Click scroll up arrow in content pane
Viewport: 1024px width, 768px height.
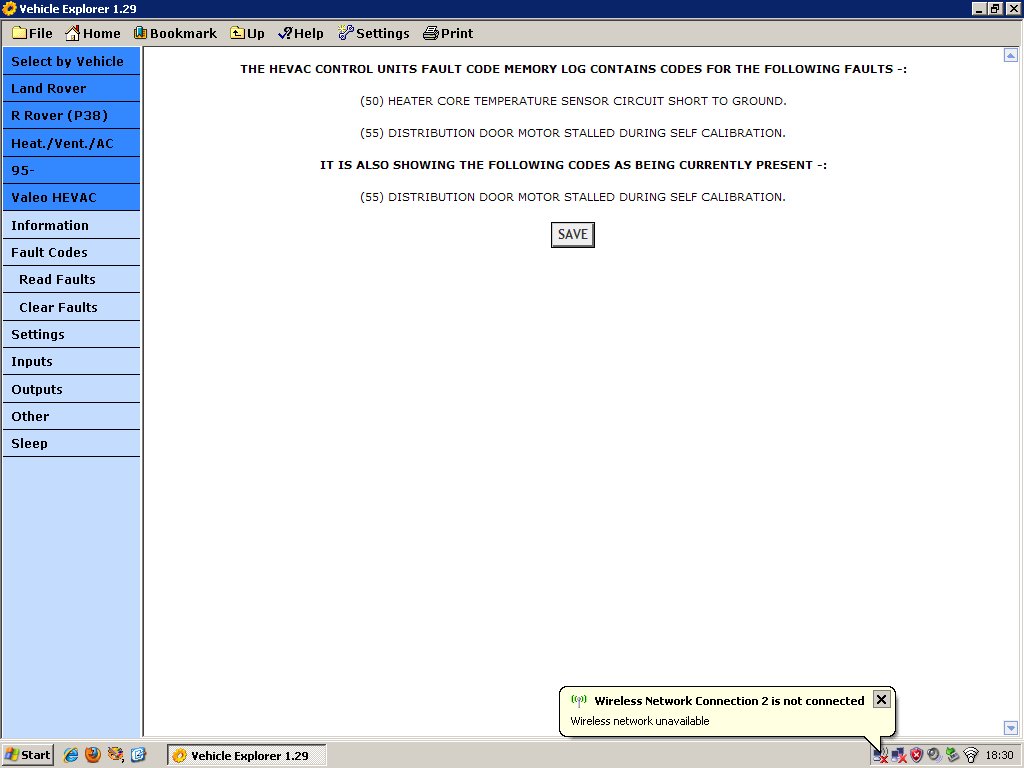coord(1010,56)
